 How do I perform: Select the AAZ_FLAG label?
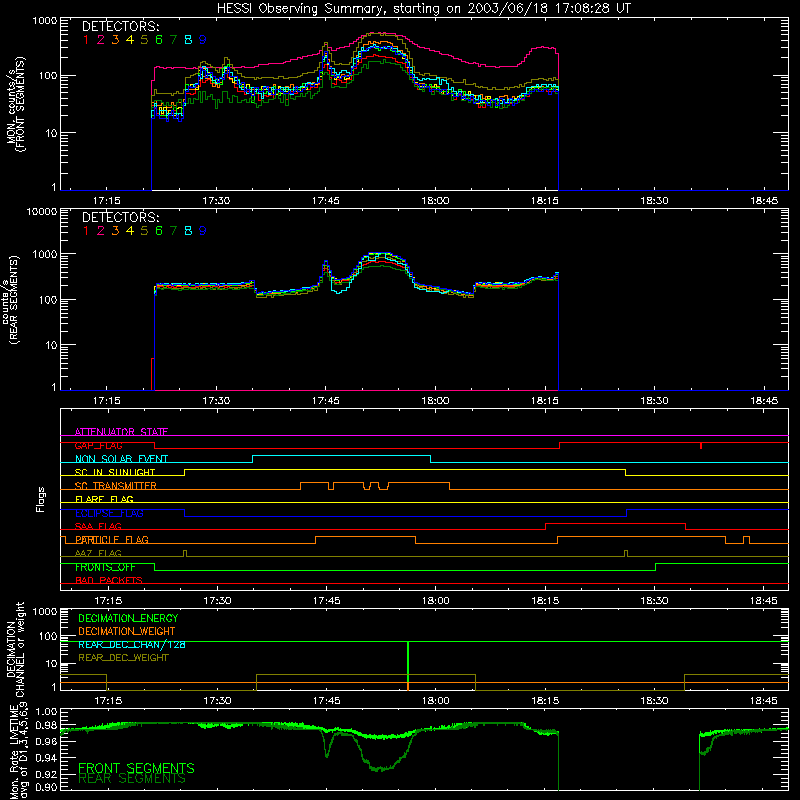(x=98, y=553)
